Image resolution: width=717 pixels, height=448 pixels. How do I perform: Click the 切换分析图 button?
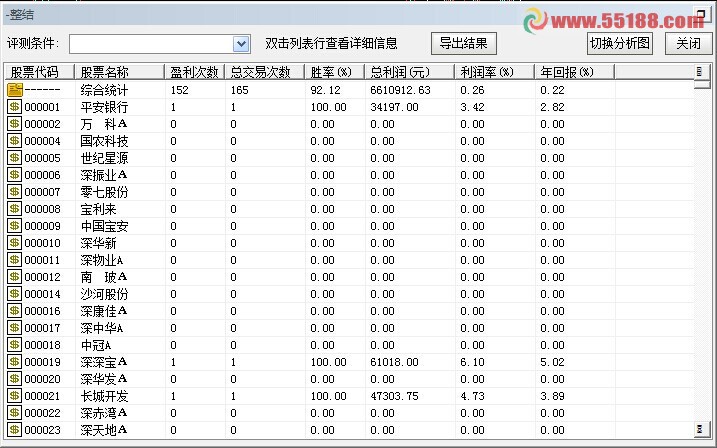pyautogui.click(x=620, y=43)
